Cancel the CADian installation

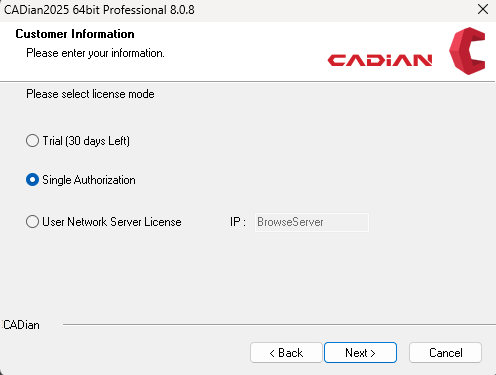(x=445, y=353)
